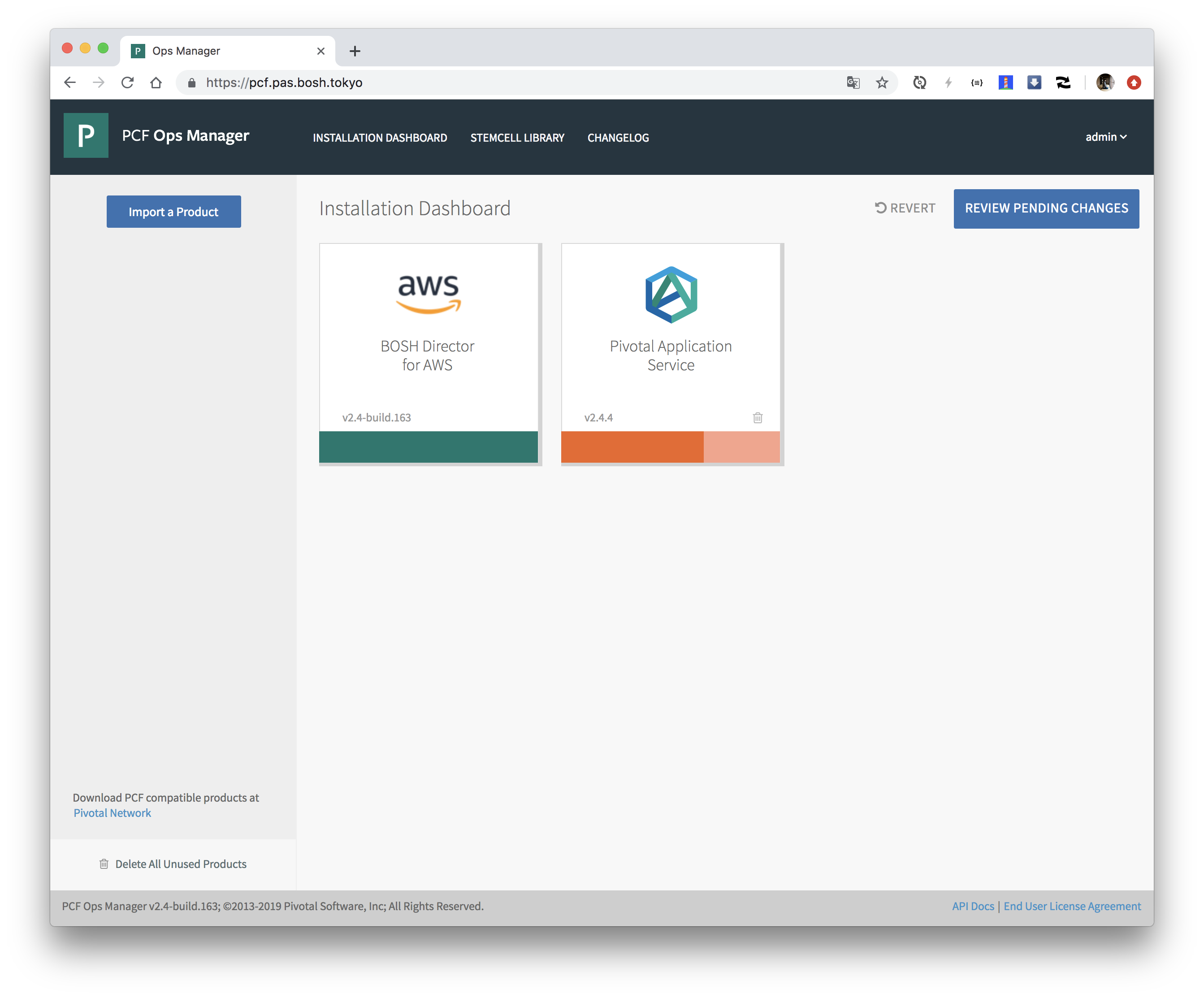Click the Revert button
The image size is (1204, 998).
[905, 208]
